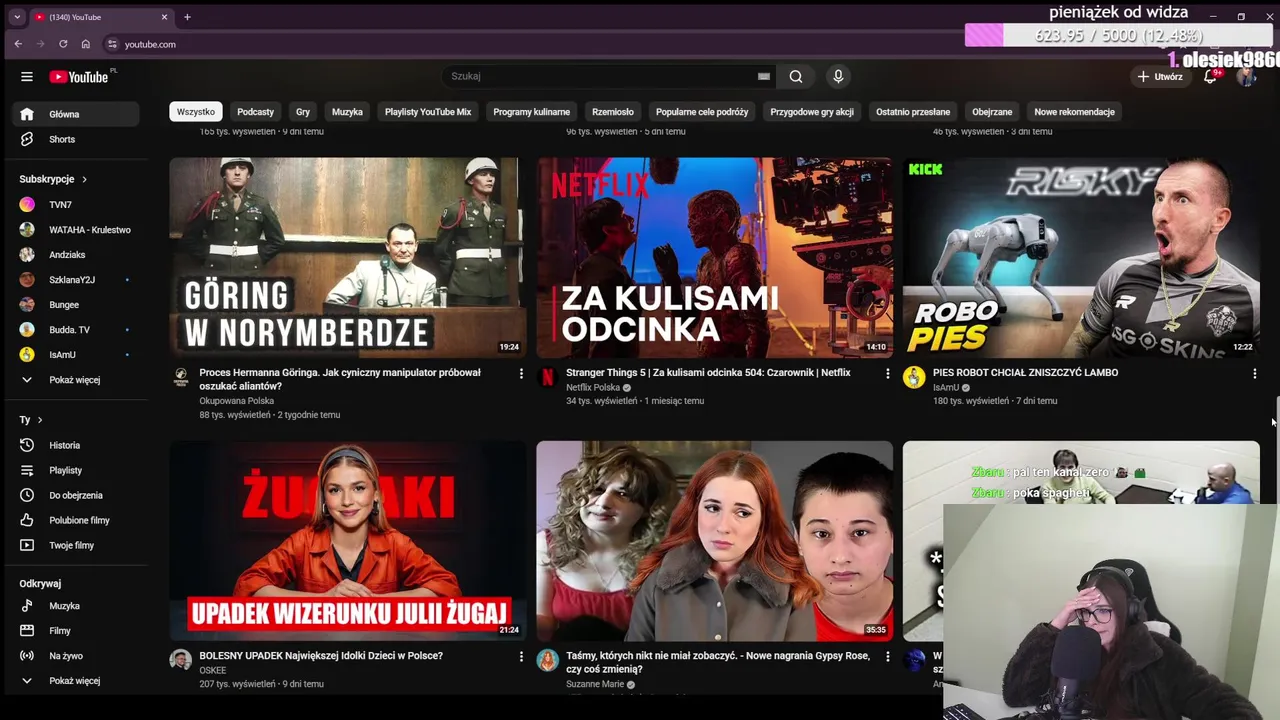The height and width of the screenshot is (720, 1280).
Task: Select Ostatnio przesłane chip
Action: coord(913,112)
